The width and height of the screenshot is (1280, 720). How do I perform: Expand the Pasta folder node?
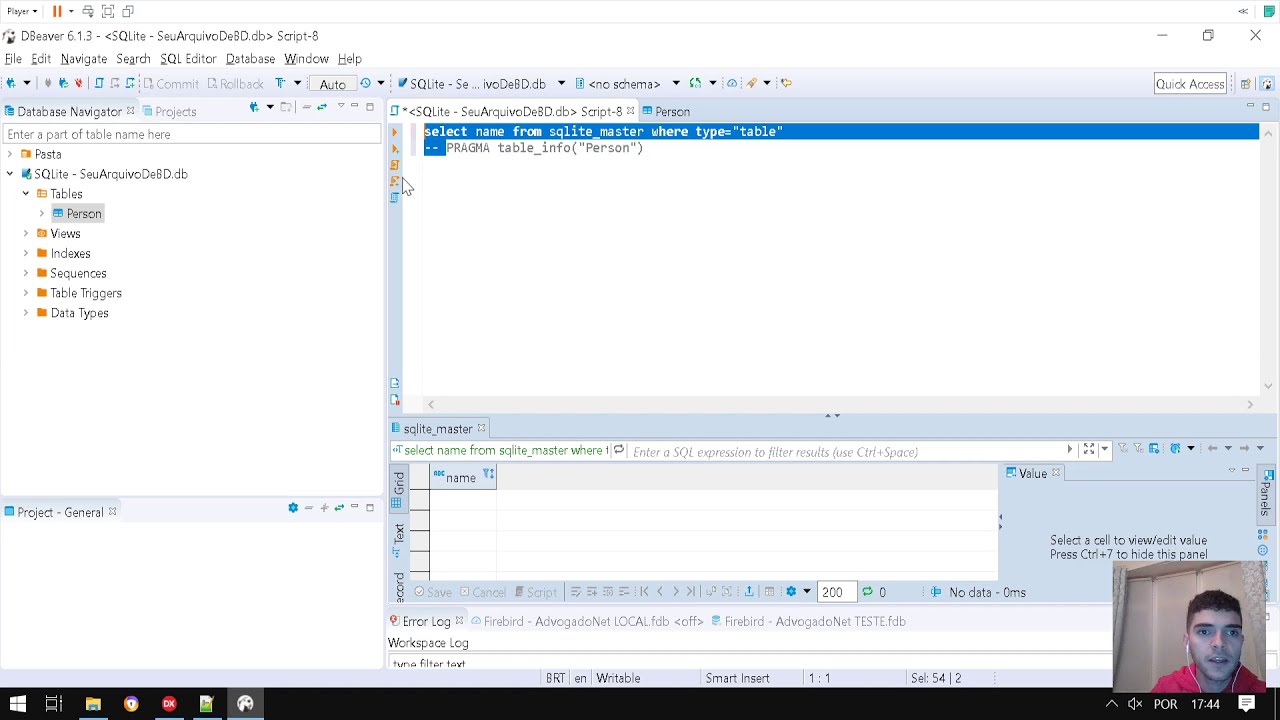[x=10, y=155]
